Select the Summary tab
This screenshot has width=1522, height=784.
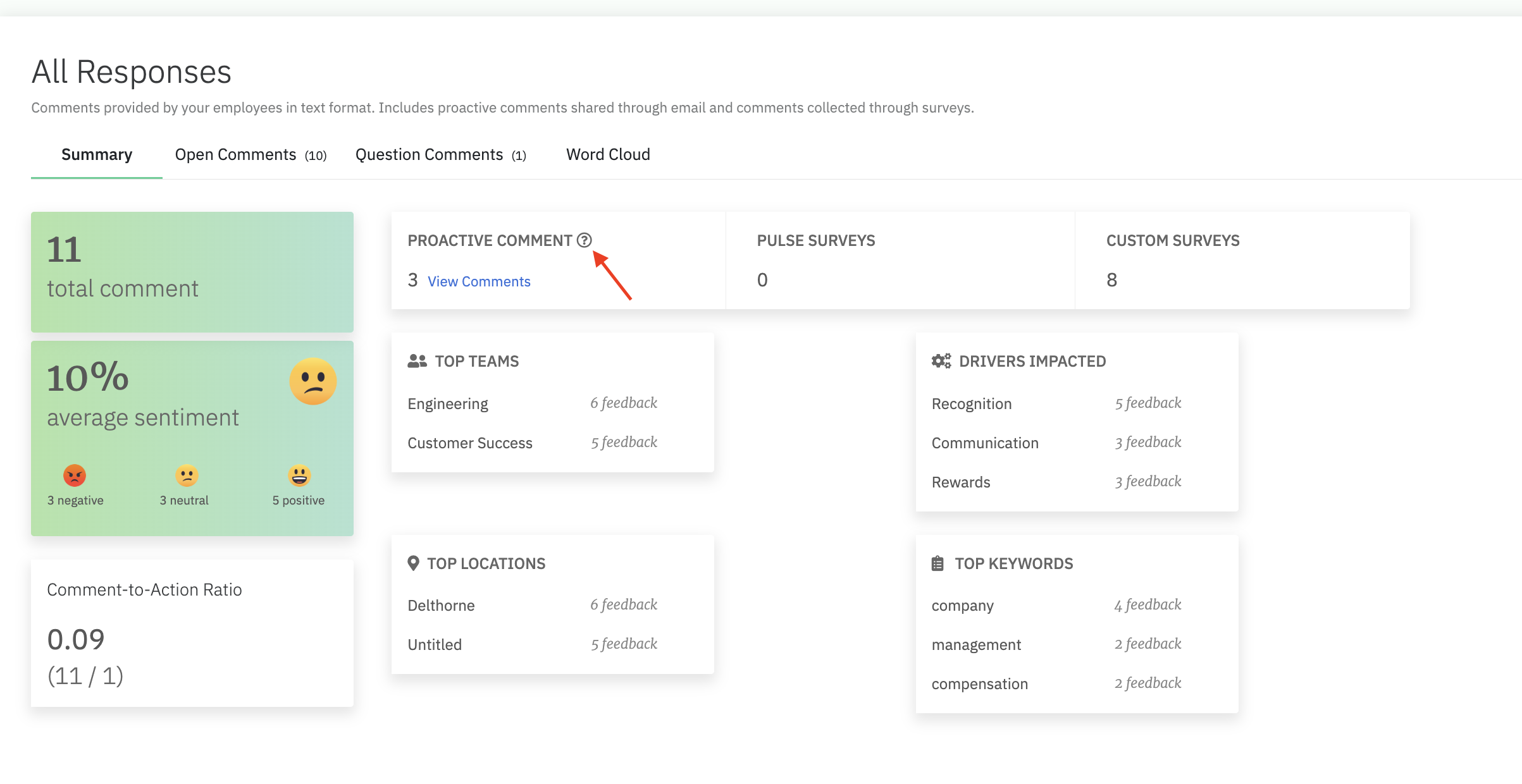point(97,155)
